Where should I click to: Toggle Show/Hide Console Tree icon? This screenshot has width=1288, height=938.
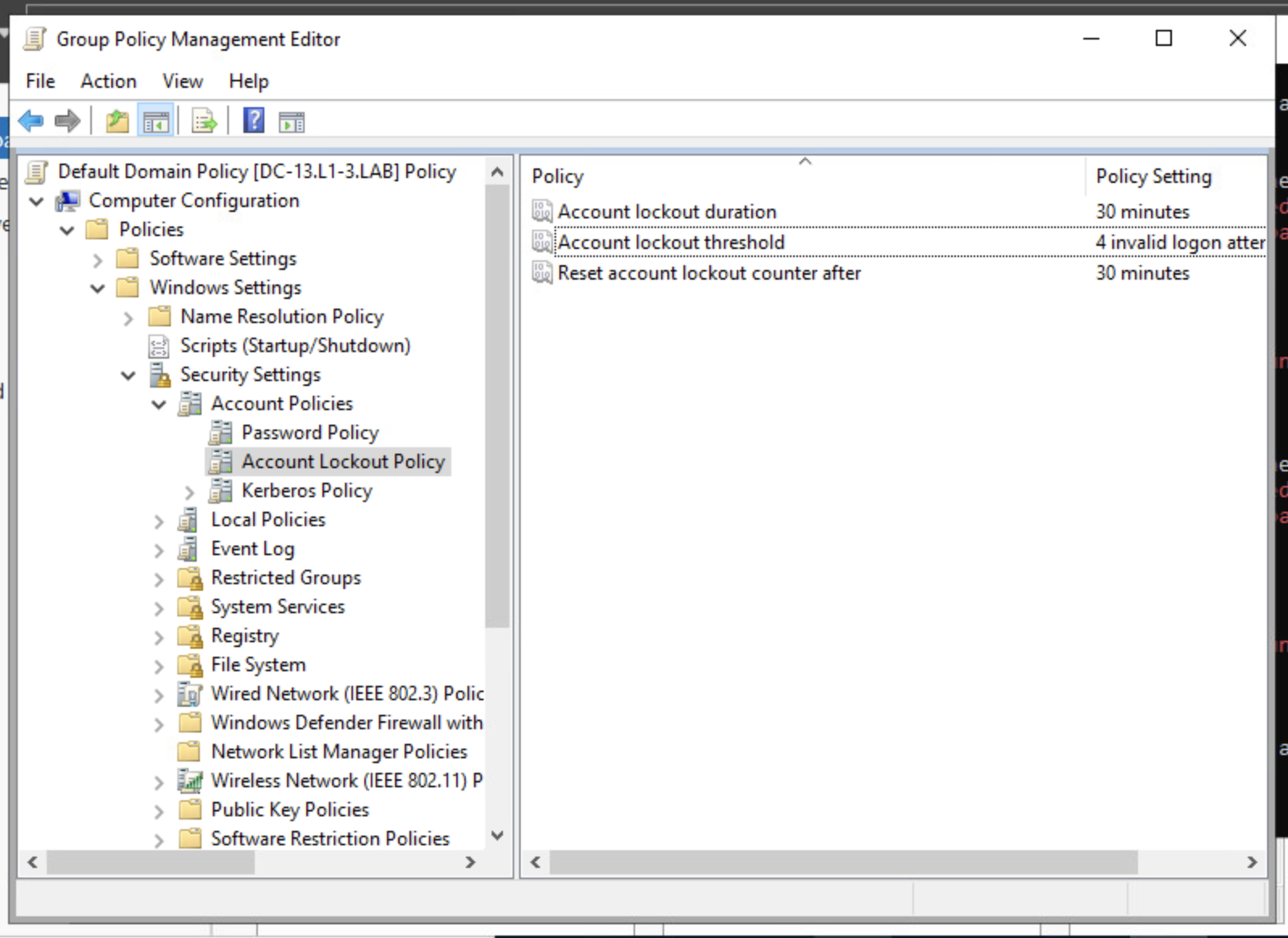point(156,122)
